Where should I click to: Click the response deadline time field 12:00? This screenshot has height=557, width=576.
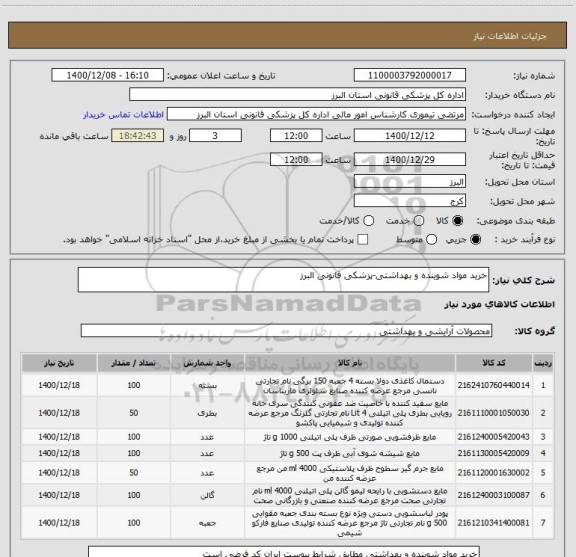[x=296, y=136]
